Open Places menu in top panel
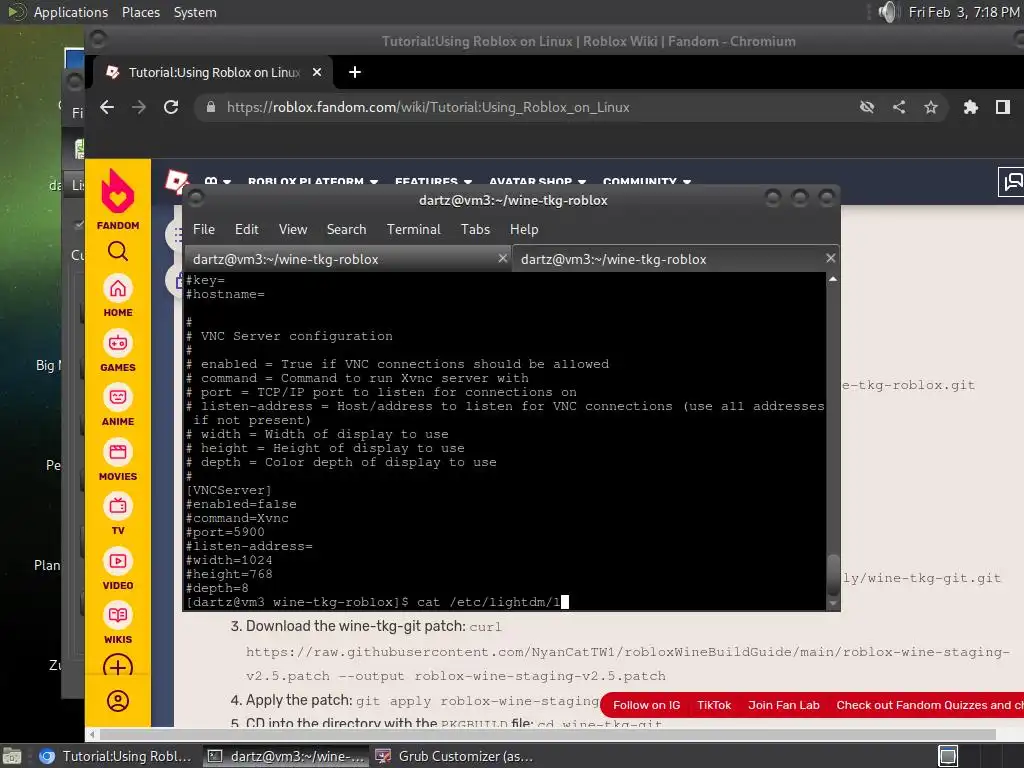The image size is (1024, 768). click(x=140, y=12)
